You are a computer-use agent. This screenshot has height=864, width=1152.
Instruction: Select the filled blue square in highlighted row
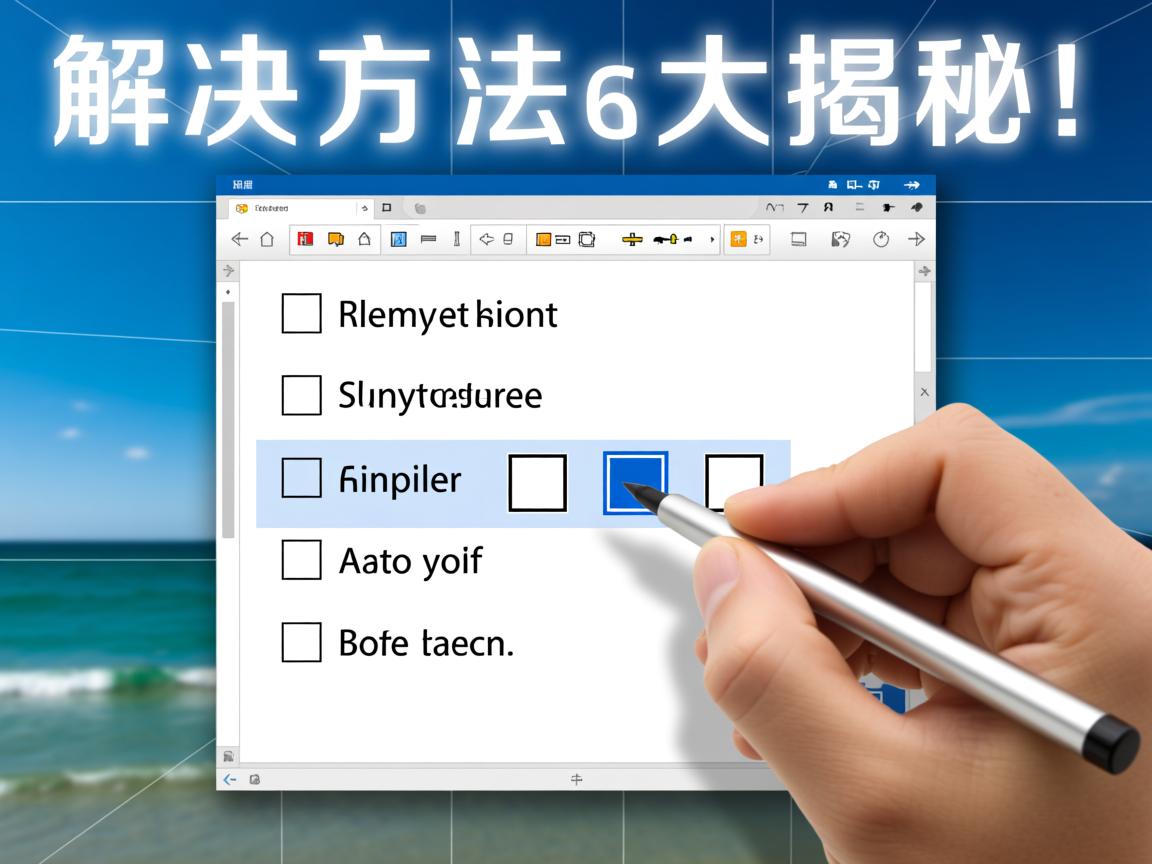pos(635,483)
